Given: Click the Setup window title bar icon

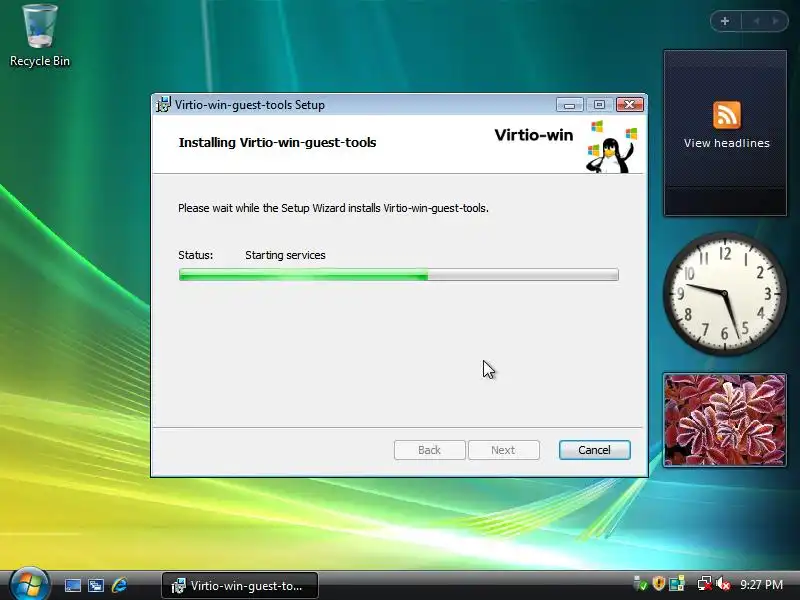Looking at the screenshot, I should pyautogui.click(x=163, y=105).
